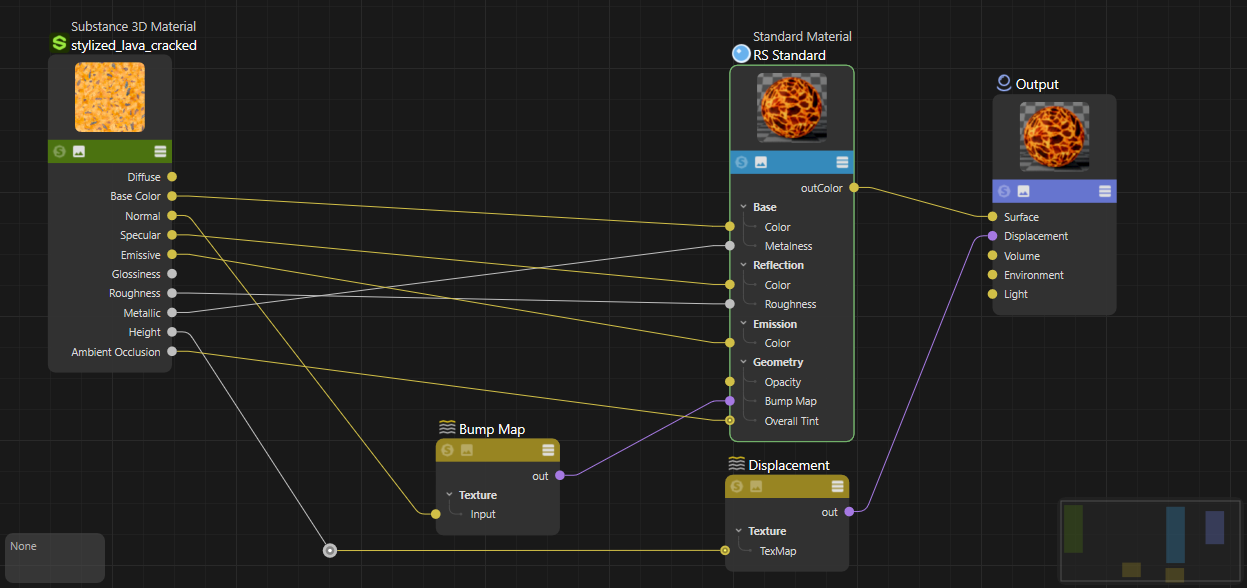The image size is (1247, 588).
Task: Click the preview icon on Bump Map header
Action: click(466, 450)
